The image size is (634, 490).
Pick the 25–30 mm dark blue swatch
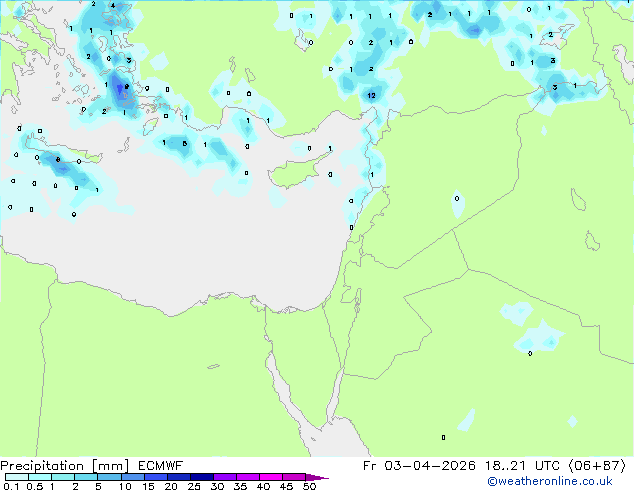(202, 477)
